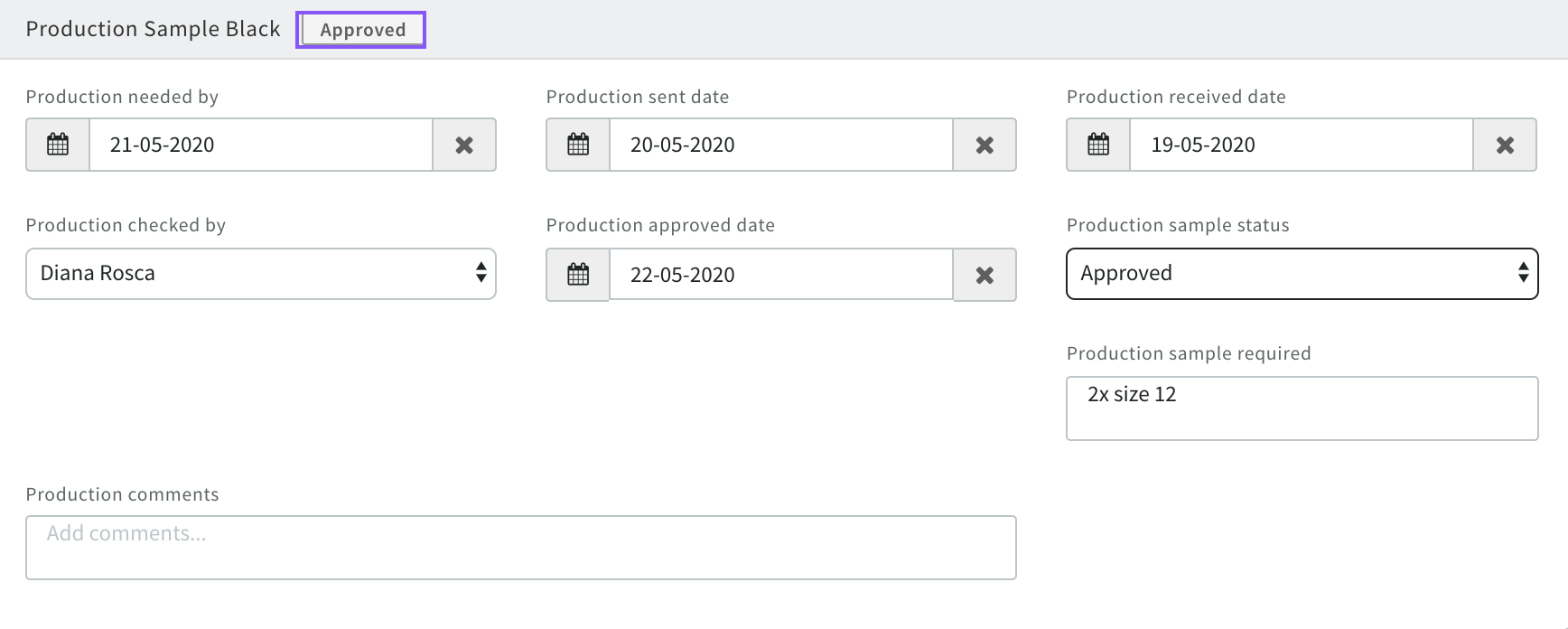
Task: Clear the Production sent date
Action: 985,145
